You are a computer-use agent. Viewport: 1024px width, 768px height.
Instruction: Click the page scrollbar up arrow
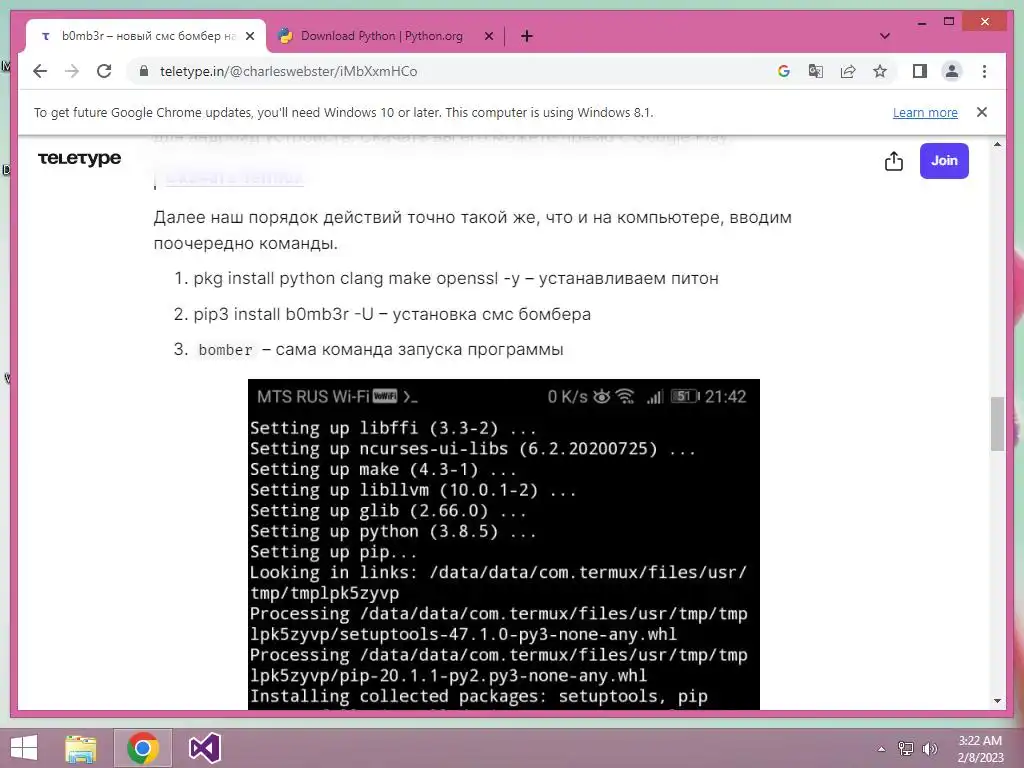[x=997, y=144]
